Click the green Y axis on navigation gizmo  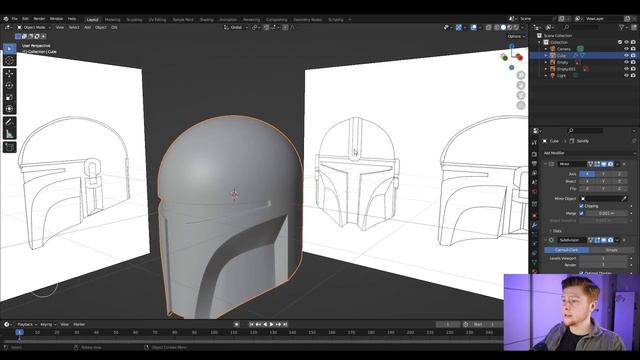coord(504,58)
